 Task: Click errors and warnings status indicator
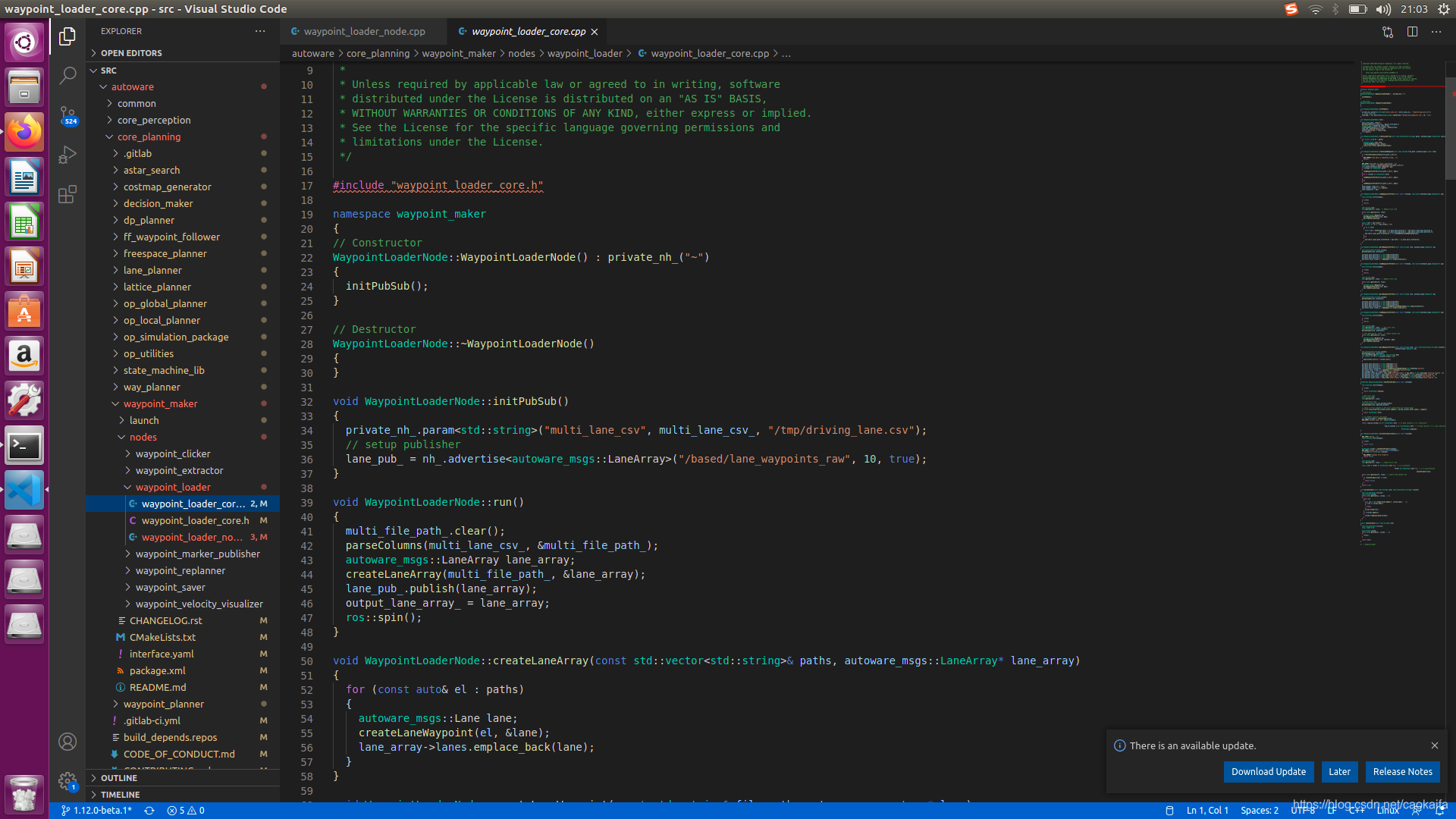186,811
